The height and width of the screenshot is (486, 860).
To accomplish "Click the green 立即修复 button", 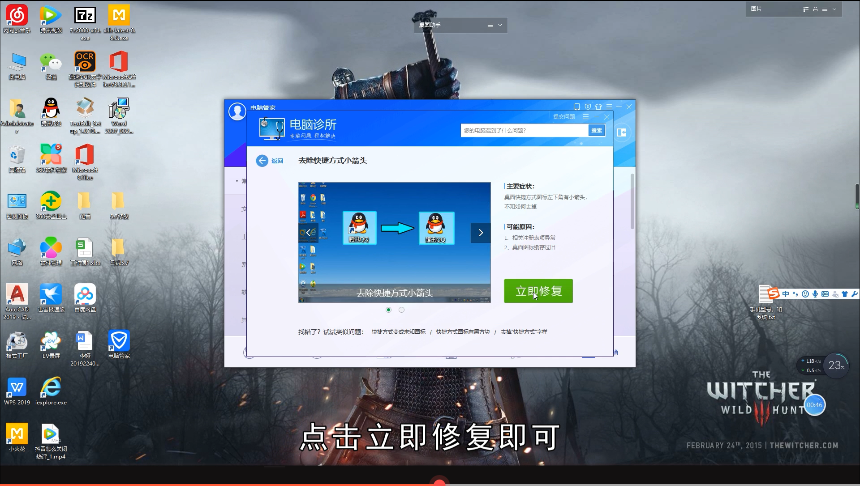I will [x=538, y=291].
